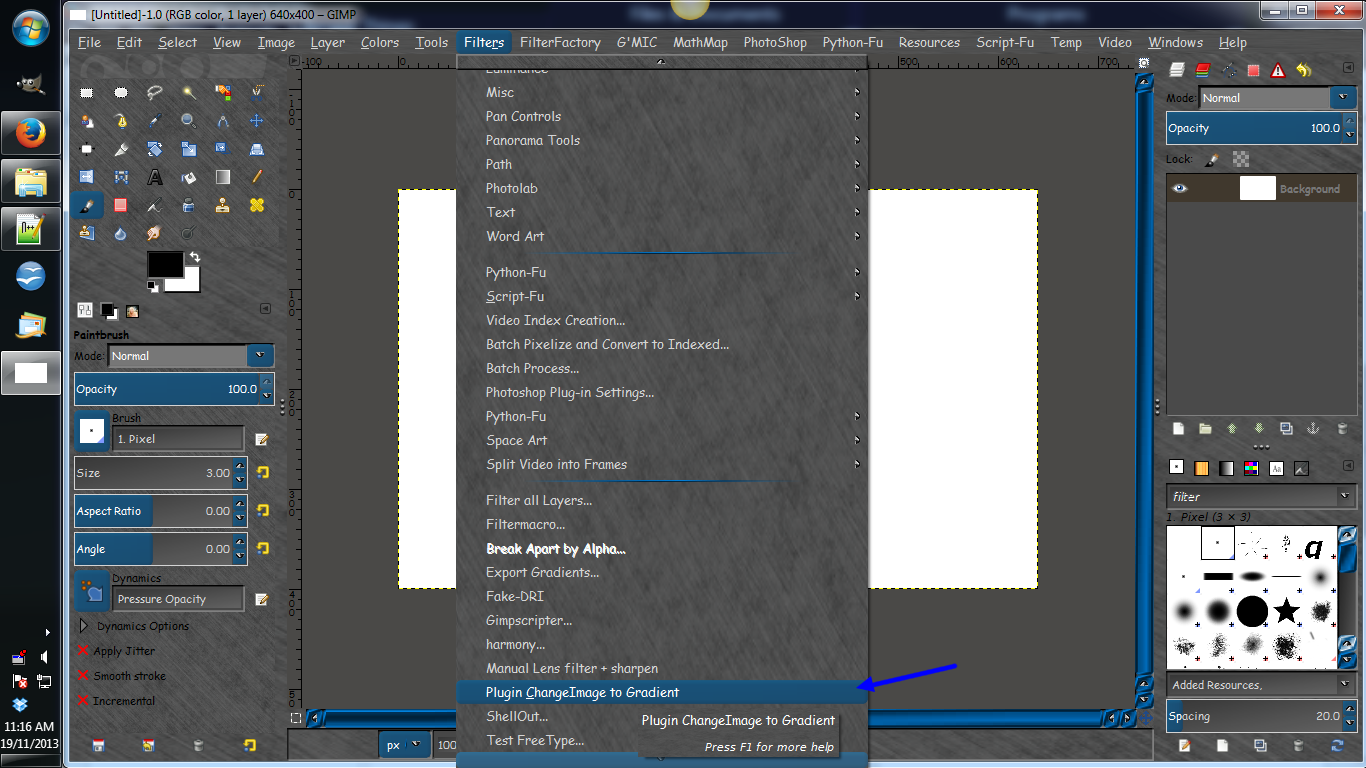Open the layer Mode dropdown
1366x768 pixels.
click(x=1277, y=98)
